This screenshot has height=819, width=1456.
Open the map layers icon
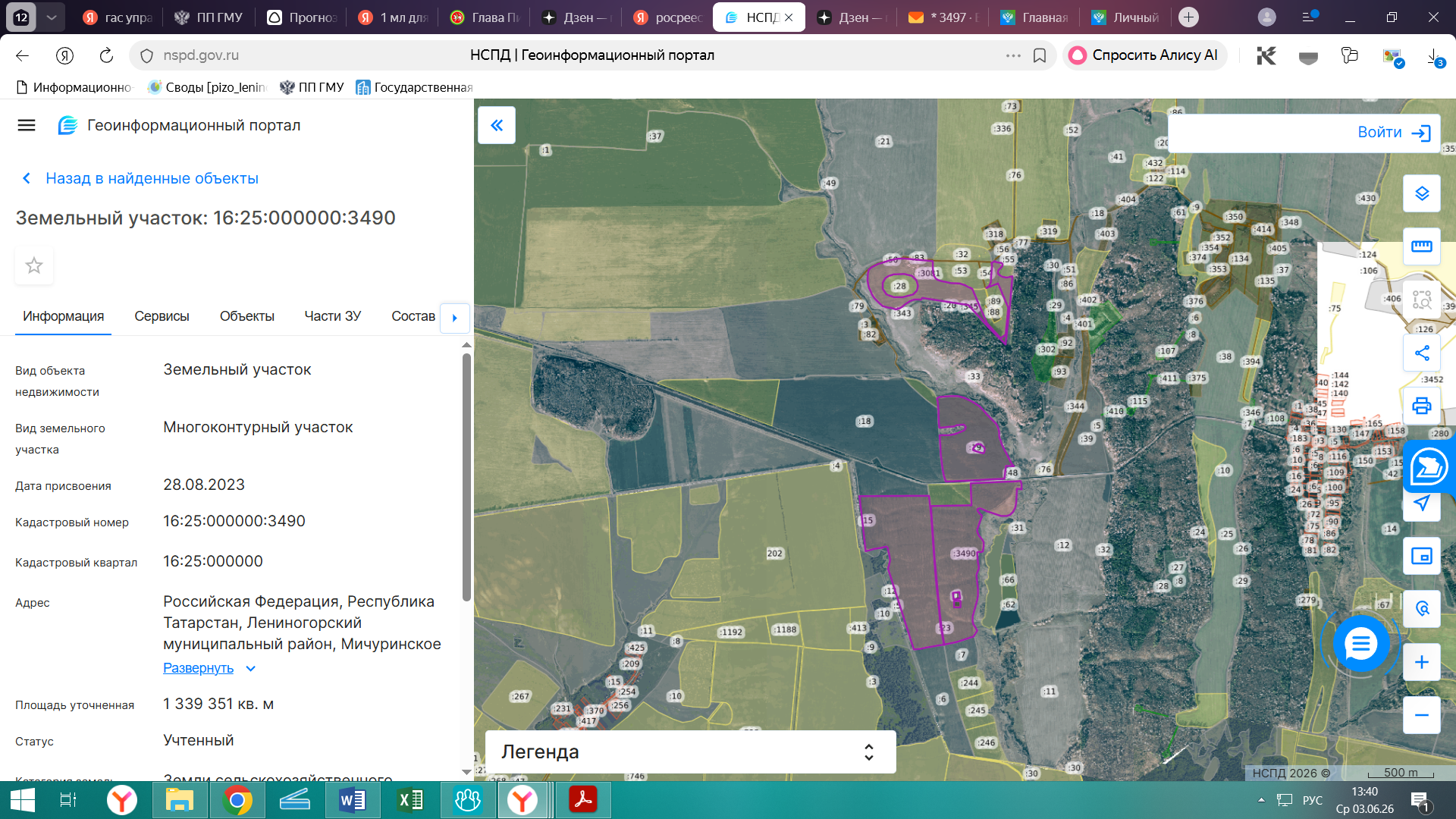click(x=1421, y=193)
